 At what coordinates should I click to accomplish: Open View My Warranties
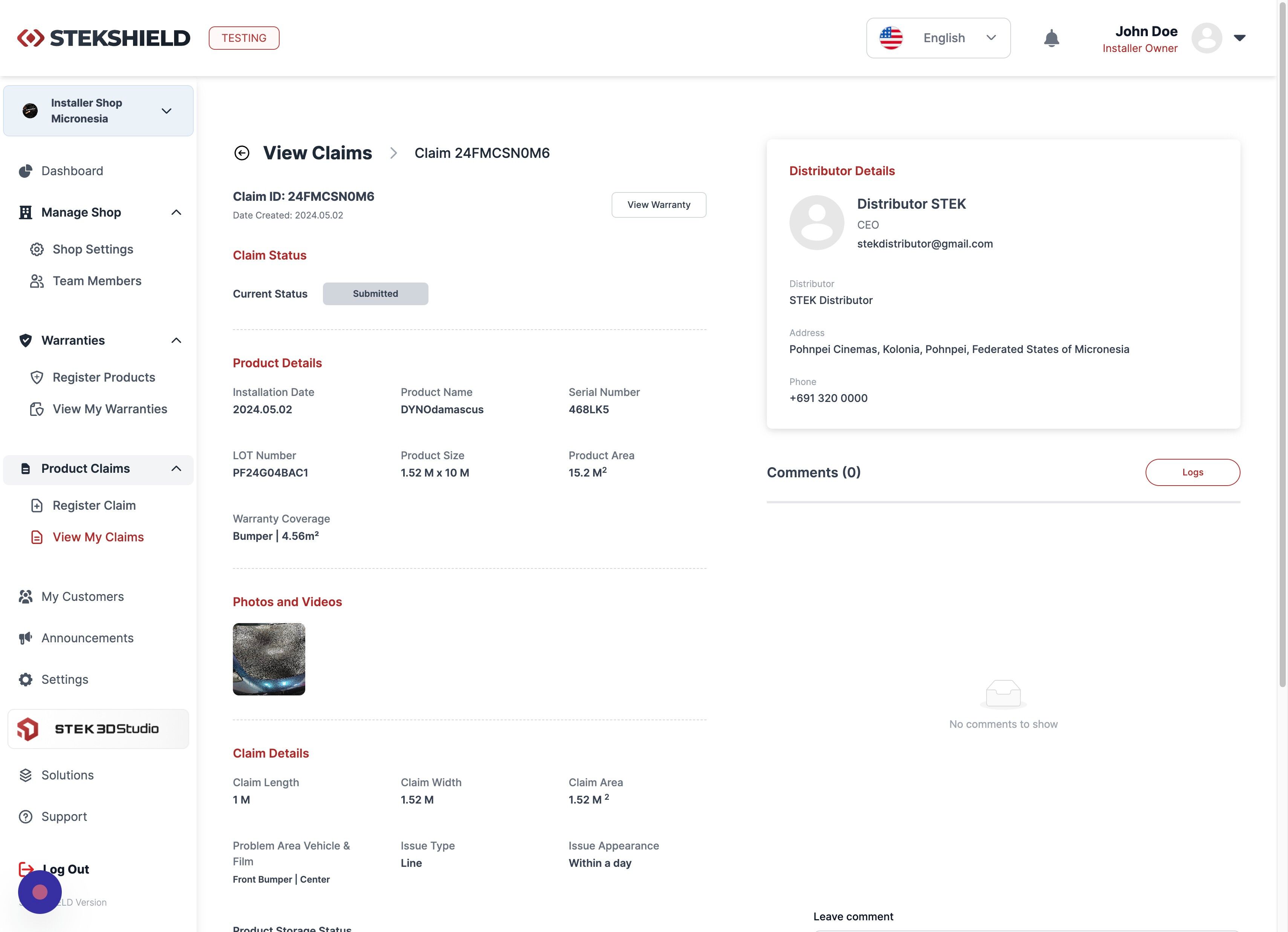coord(110,409)
